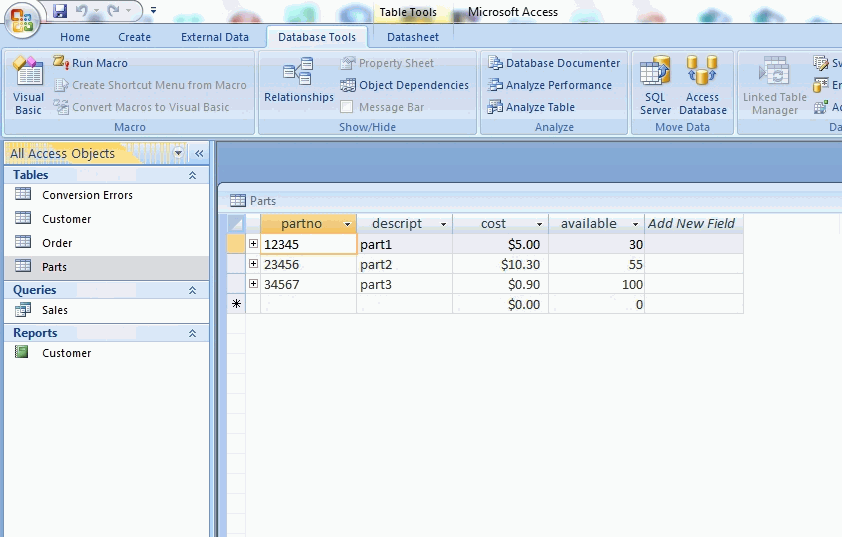This screenshot has width=842, height=537.
Task: Toggle the Message Bar checkbox
Action: click(x=347, y=107)
